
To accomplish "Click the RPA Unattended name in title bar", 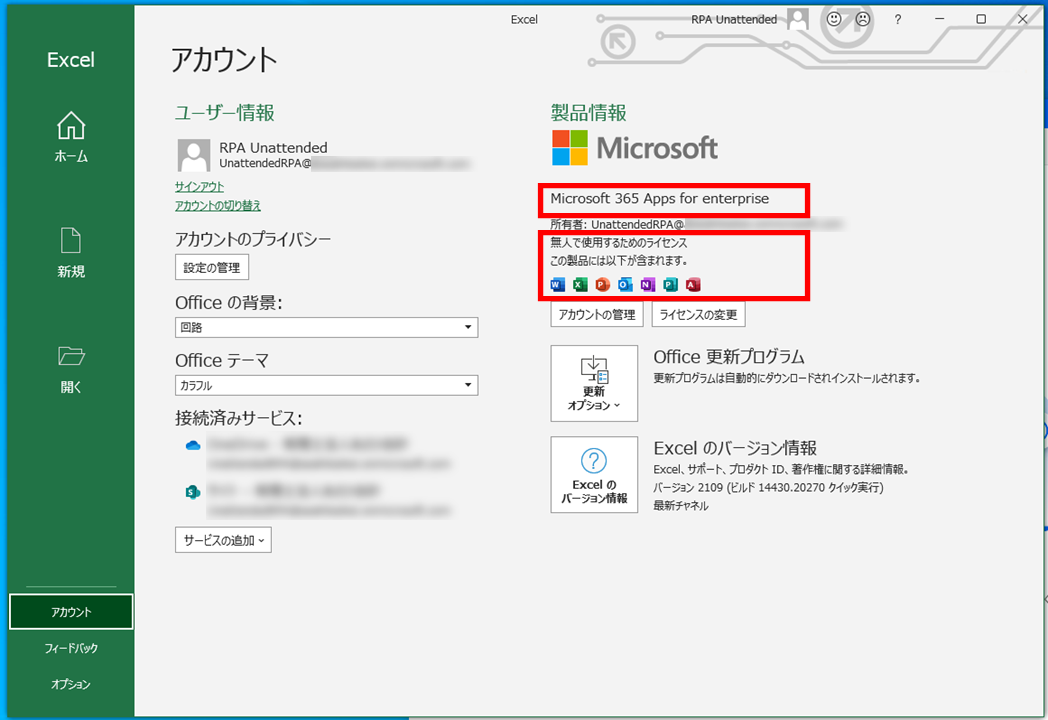I will pyautogui.click(x=734, y=19).
